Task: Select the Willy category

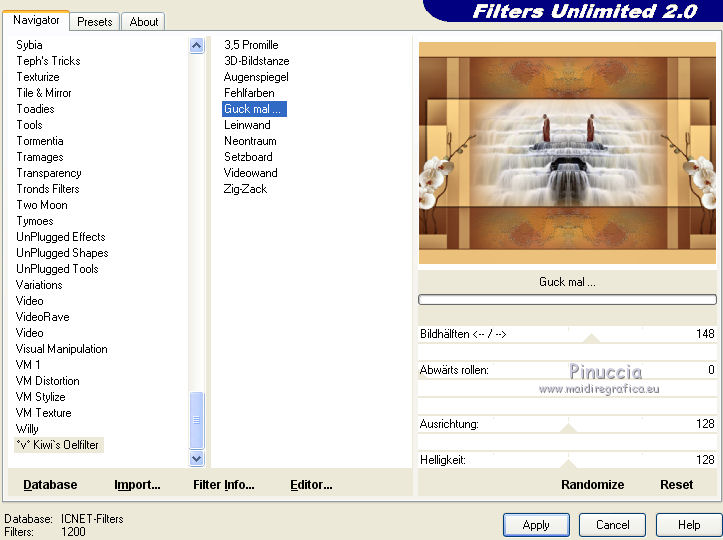Action: coord(27,429)
